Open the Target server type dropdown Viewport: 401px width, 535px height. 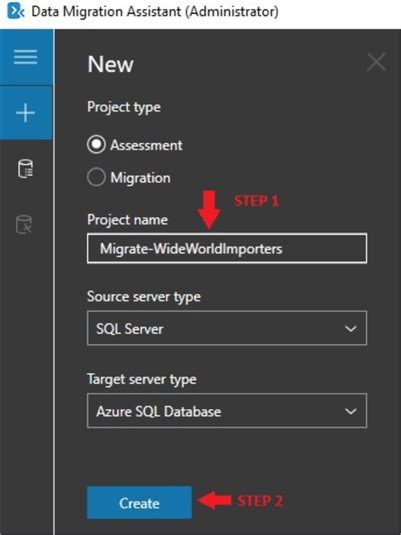(x=227, y=411)
